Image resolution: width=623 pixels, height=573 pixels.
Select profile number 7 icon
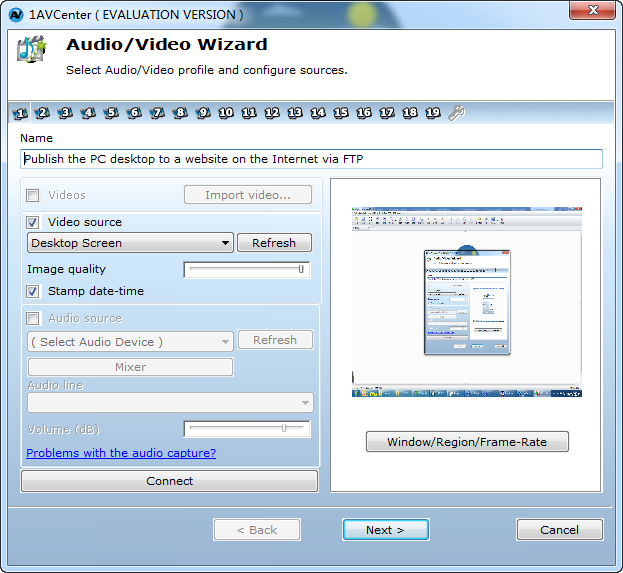pos(157,113)
